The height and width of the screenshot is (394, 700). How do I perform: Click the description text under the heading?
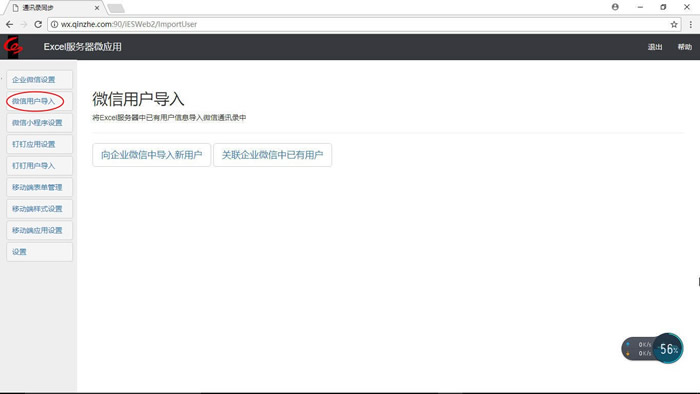[x=169, y=118]
